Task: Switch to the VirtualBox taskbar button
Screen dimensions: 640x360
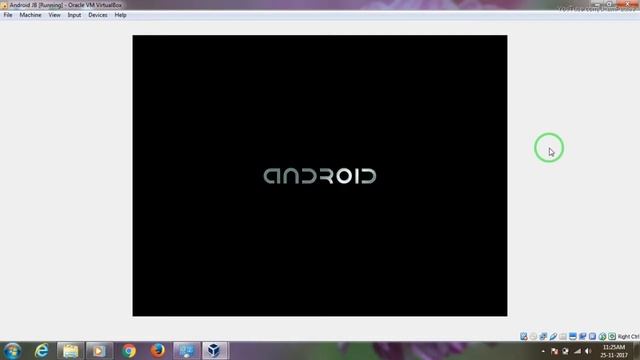Action: 216,351
